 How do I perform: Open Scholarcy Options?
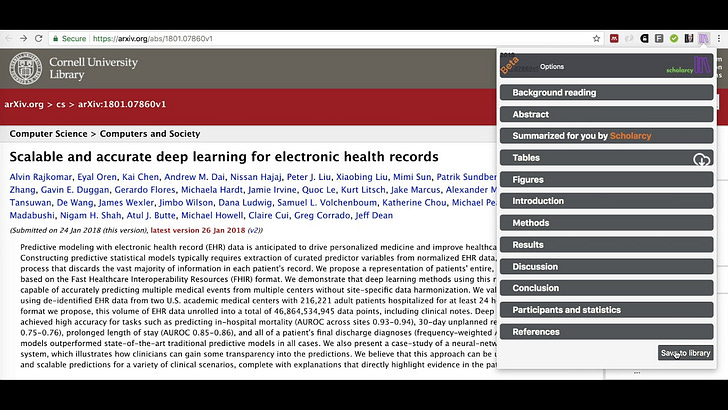(x=552, y=66)
